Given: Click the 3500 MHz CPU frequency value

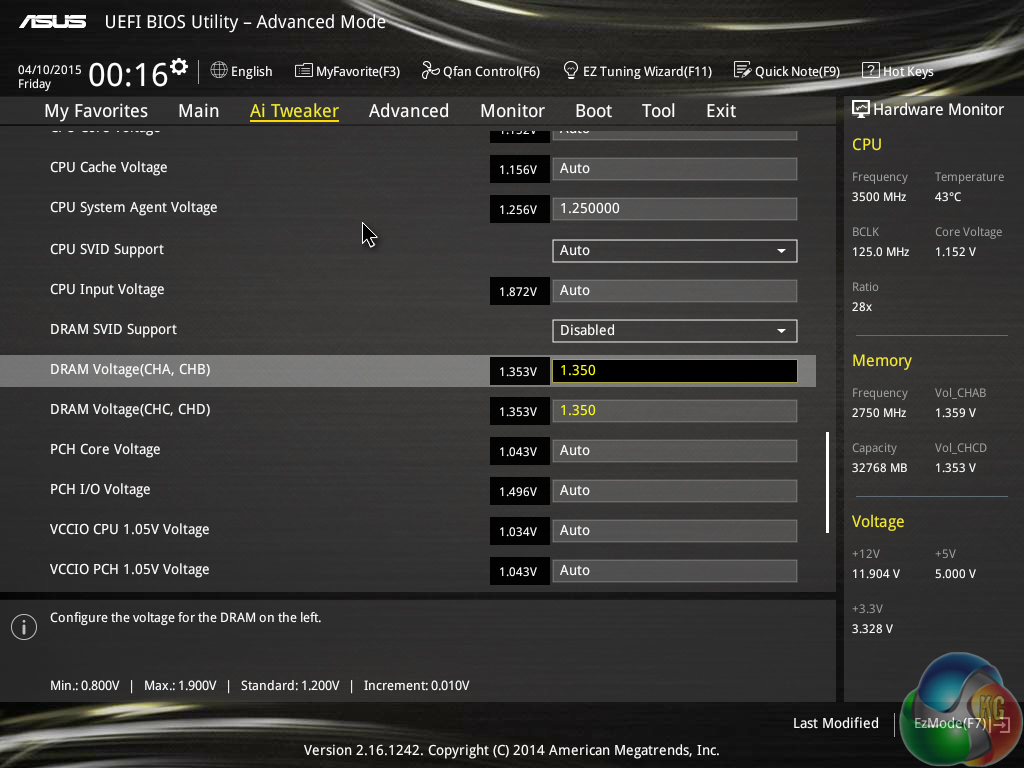Looking at the screenshot, I should 878,197.
